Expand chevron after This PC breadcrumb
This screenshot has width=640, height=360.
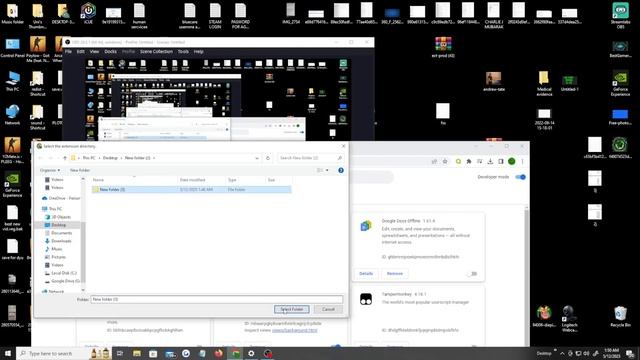tap(99, 158)
